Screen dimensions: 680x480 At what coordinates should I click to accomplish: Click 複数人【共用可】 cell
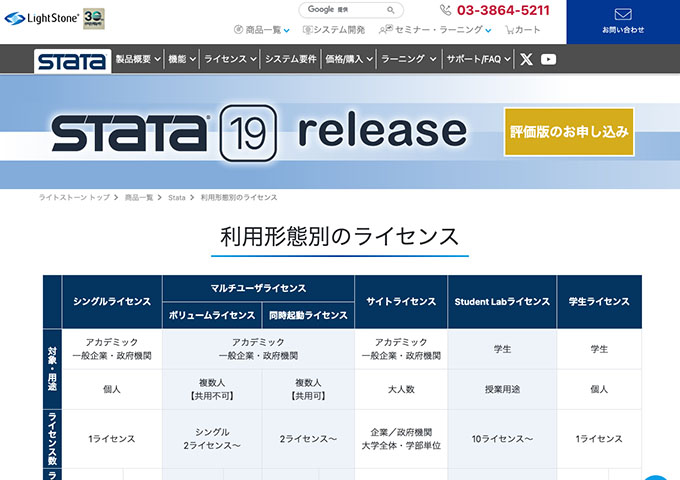point(308,389)
